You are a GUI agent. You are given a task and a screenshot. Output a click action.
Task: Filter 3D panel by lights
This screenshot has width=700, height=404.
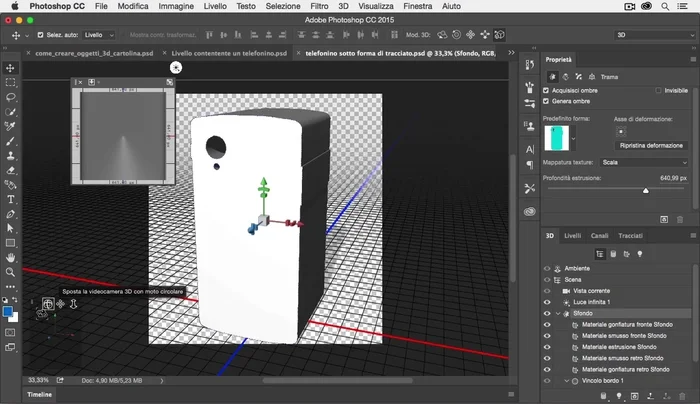[x=640, y=254]
